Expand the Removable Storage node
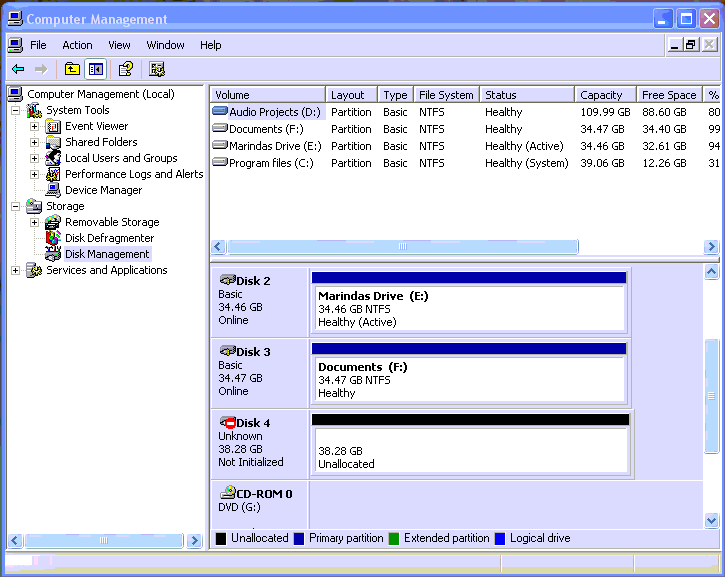This screenshot has height=577, width=725. (x=34, y=222)
